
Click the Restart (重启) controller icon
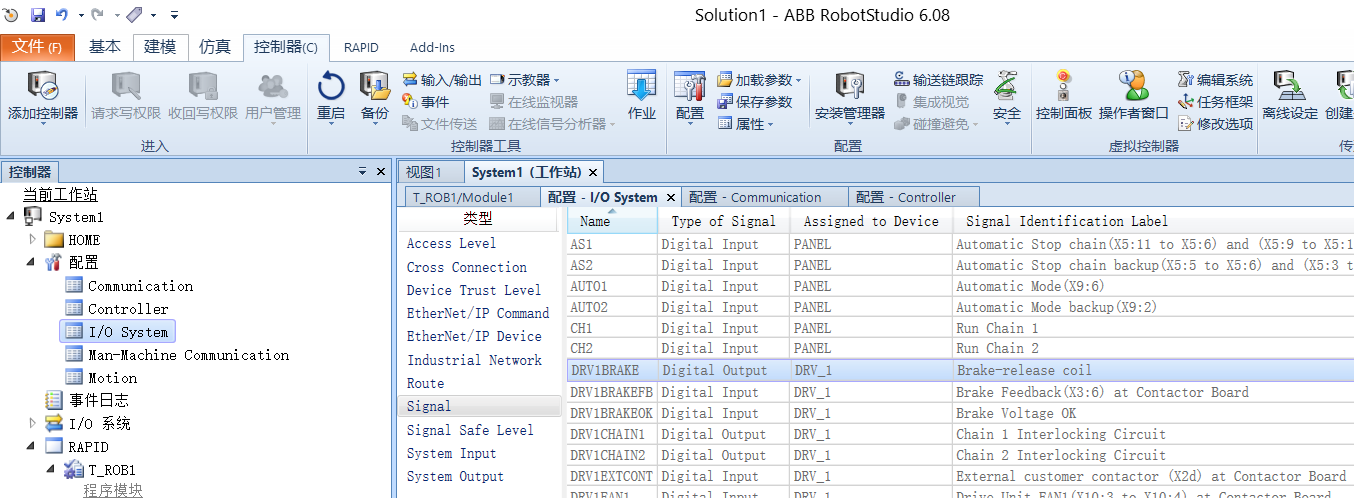[331, 96]
